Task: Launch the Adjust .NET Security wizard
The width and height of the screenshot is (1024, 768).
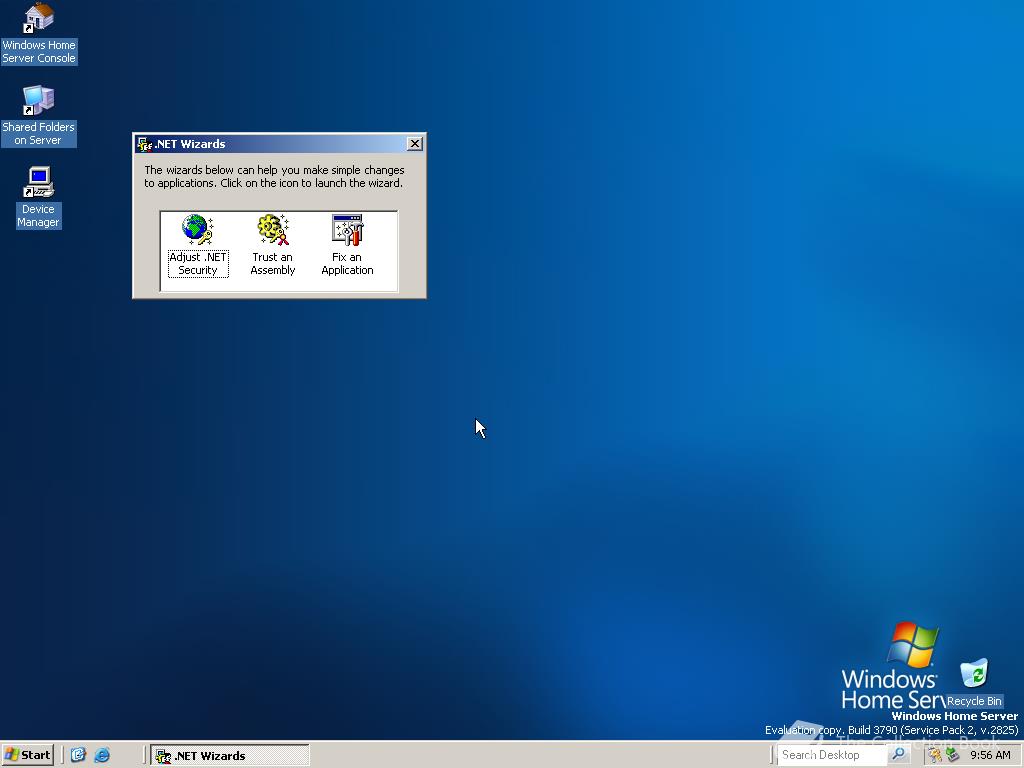Action: click(x=198, y=246)
